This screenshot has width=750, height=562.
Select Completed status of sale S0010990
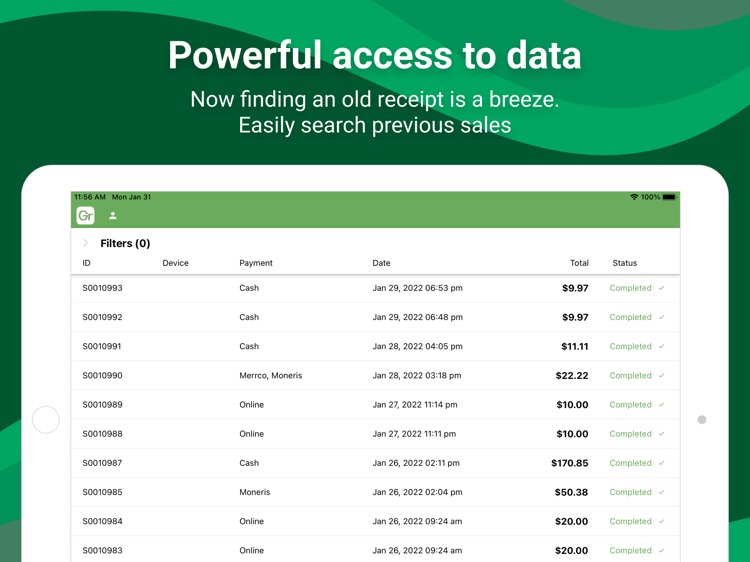pyautogui.click(x=630, y=375)
